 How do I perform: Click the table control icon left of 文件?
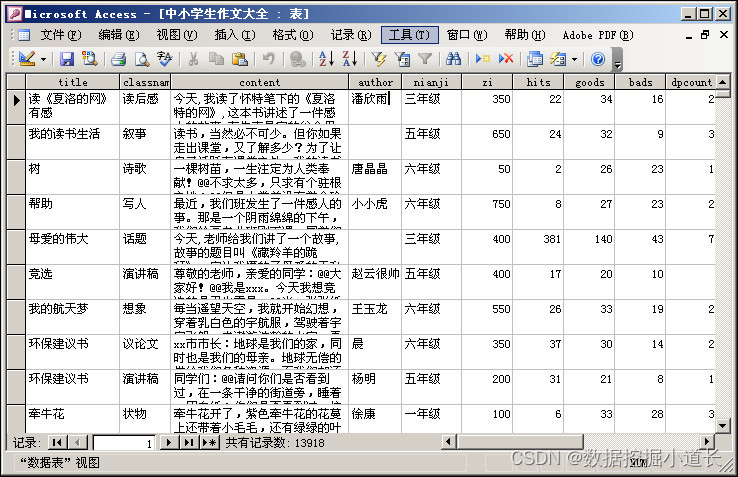click(24, 35)
